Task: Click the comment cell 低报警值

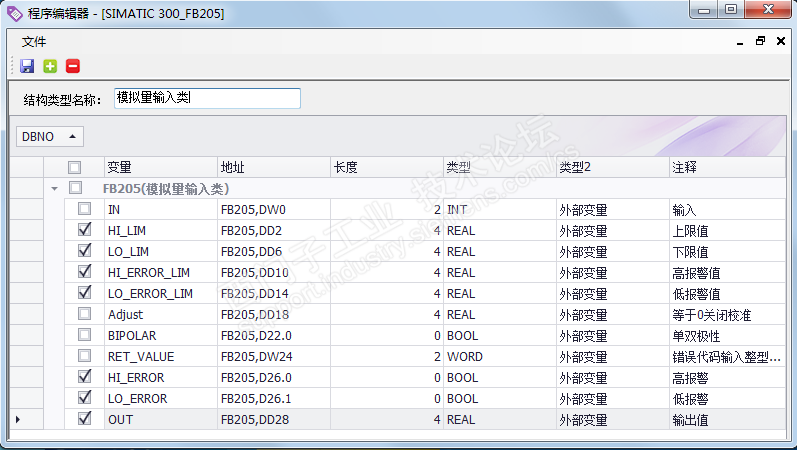Action: [x=727, y=293]
